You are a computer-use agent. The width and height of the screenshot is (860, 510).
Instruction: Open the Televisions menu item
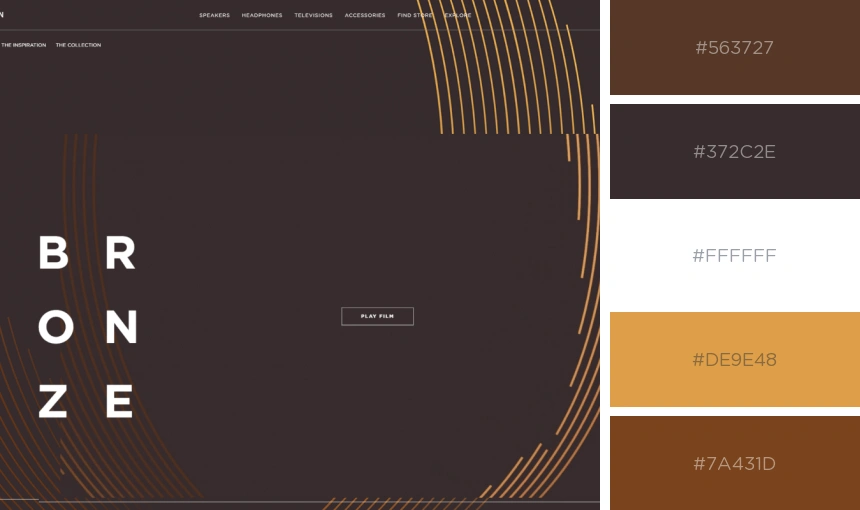(314, 15)
